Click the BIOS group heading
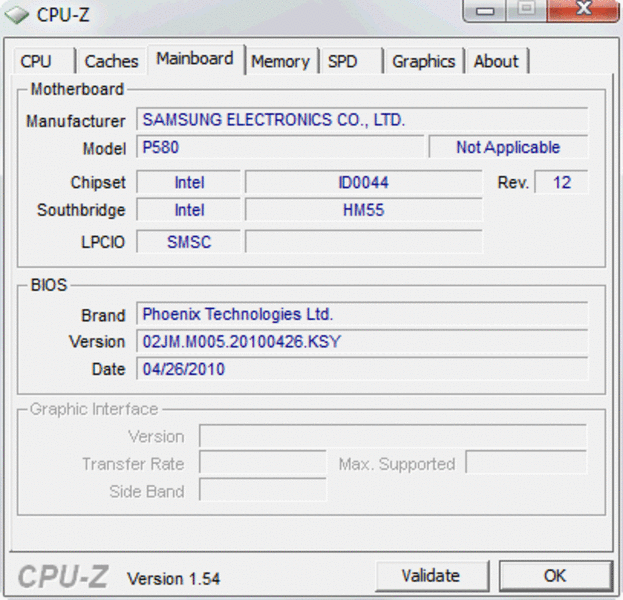Viewport: 623px width, 600px height. (49, 285)
